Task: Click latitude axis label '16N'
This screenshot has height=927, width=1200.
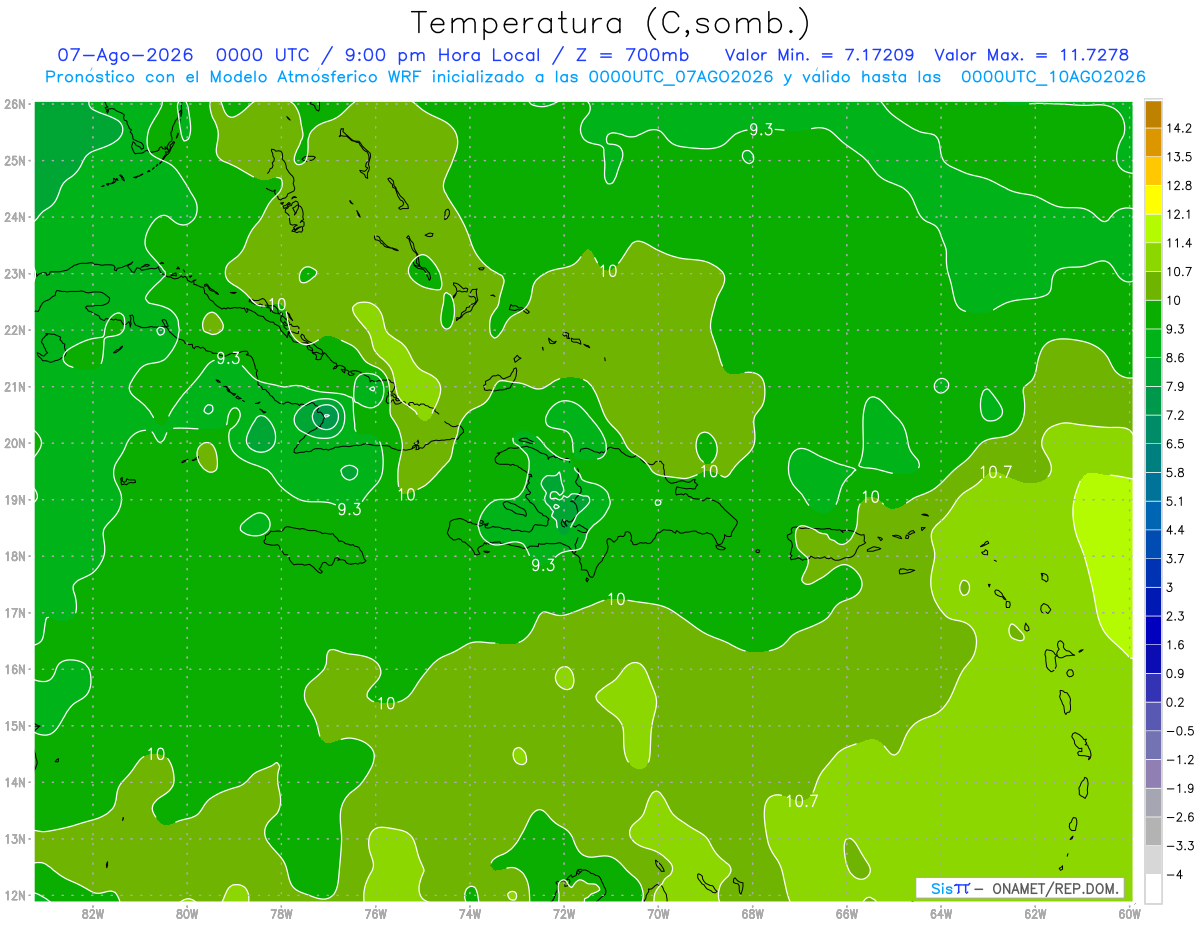Action: click(15, 669)
